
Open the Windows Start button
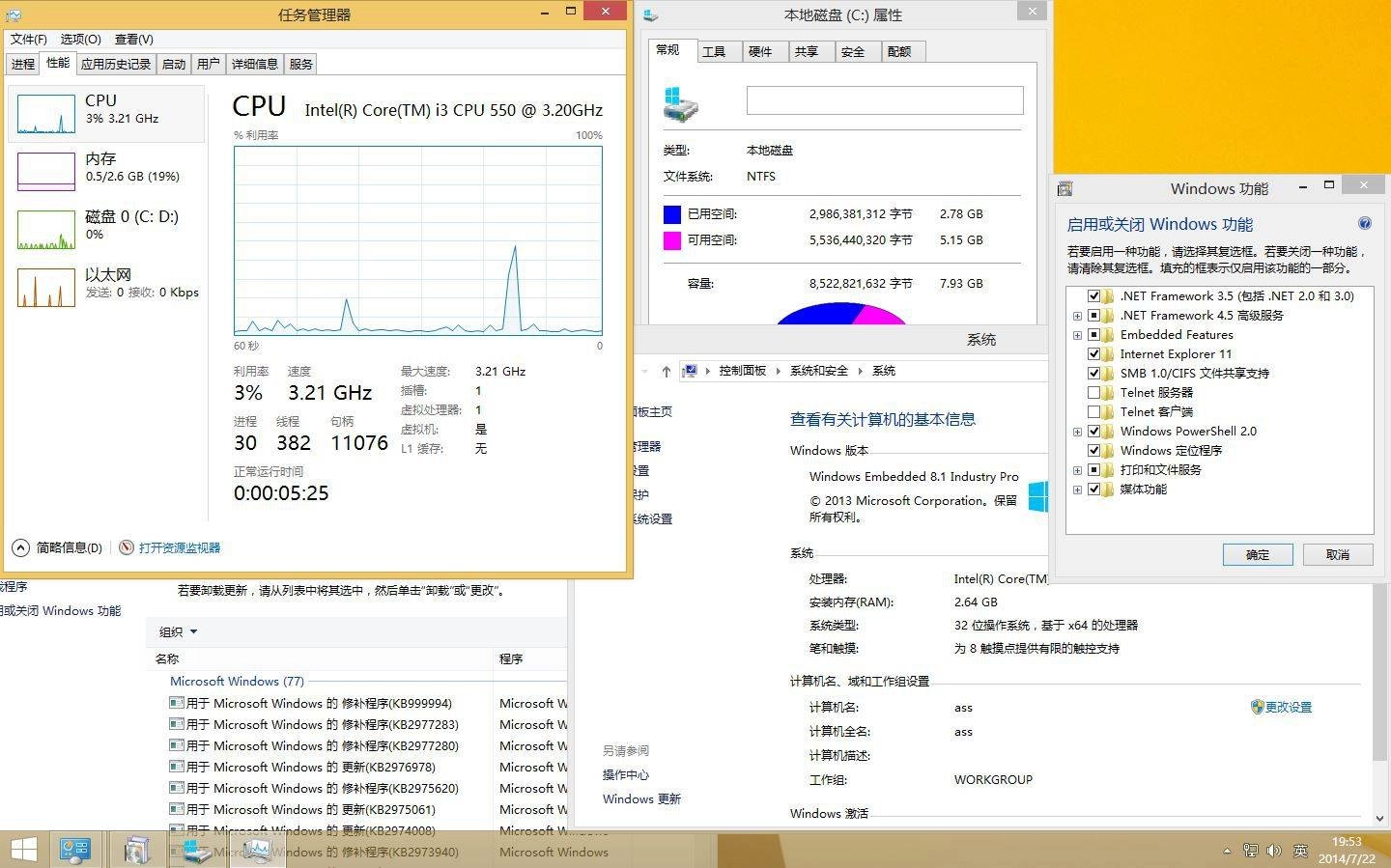23,850
